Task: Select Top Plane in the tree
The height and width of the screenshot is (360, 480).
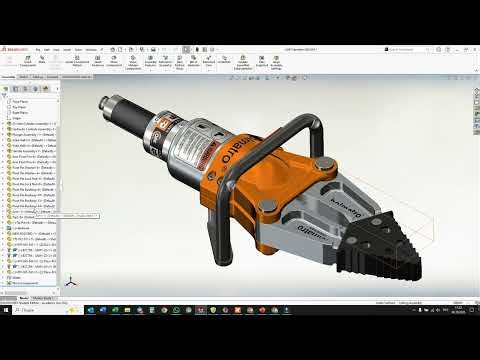Action: tap(19, 107)
